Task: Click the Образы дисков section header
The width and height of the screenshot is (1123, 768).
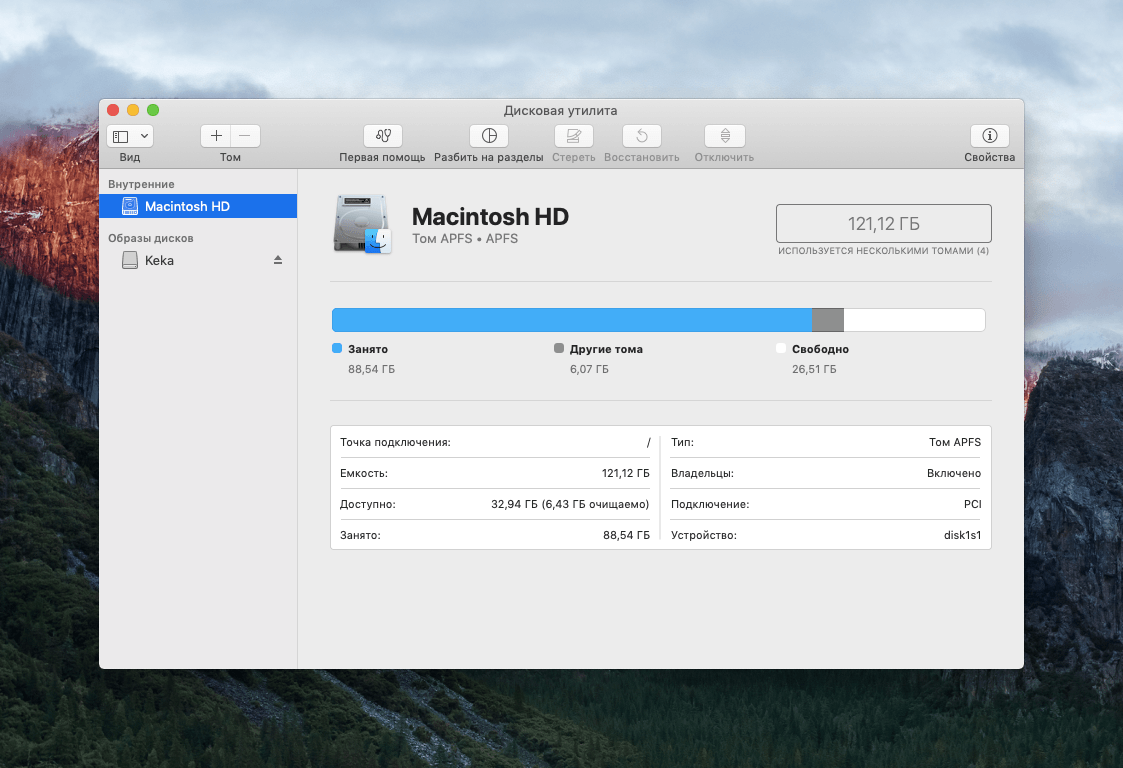Action: click(150, 238)
